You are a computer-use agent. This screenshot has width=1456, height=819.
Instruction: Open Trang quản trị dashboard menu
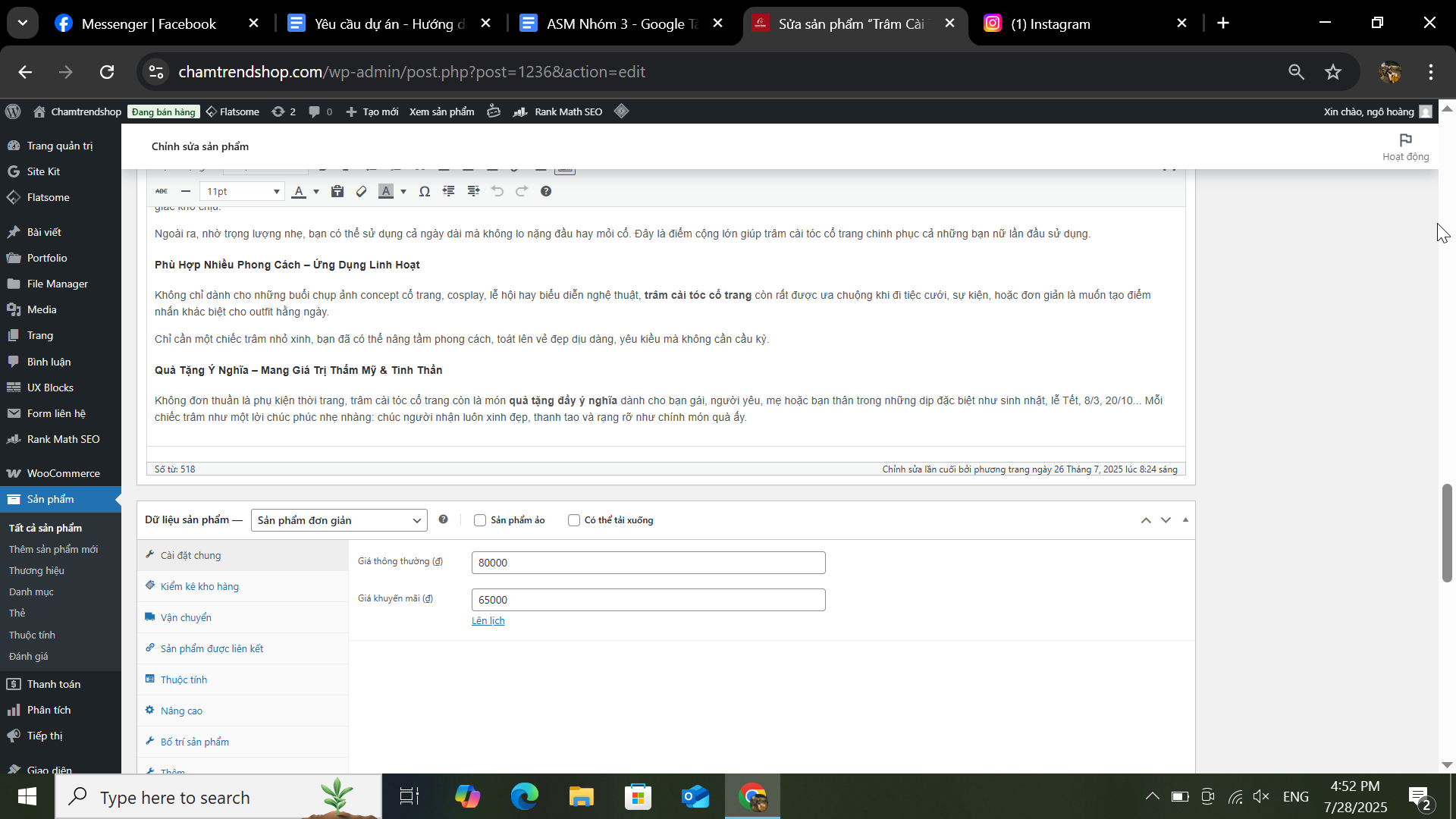(61, 146)
